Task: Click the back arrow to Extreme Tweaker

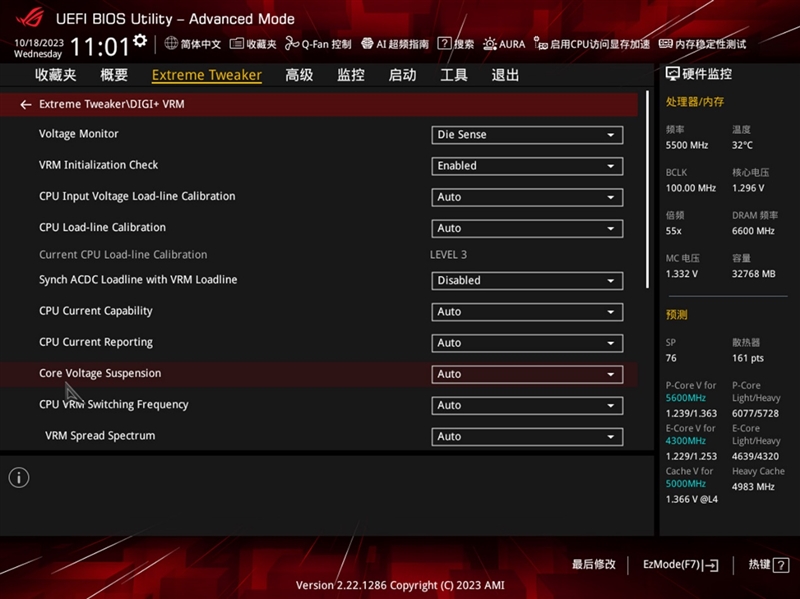Action: [26, 105]
